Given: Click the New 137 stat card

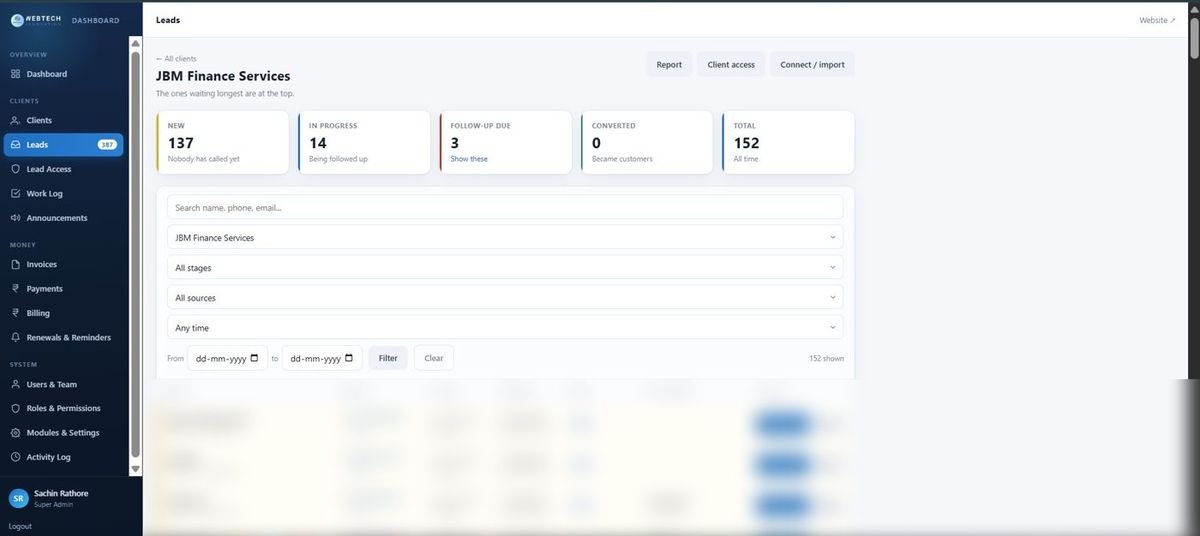Looking at the screenshot, I should [x=222, y=142].
